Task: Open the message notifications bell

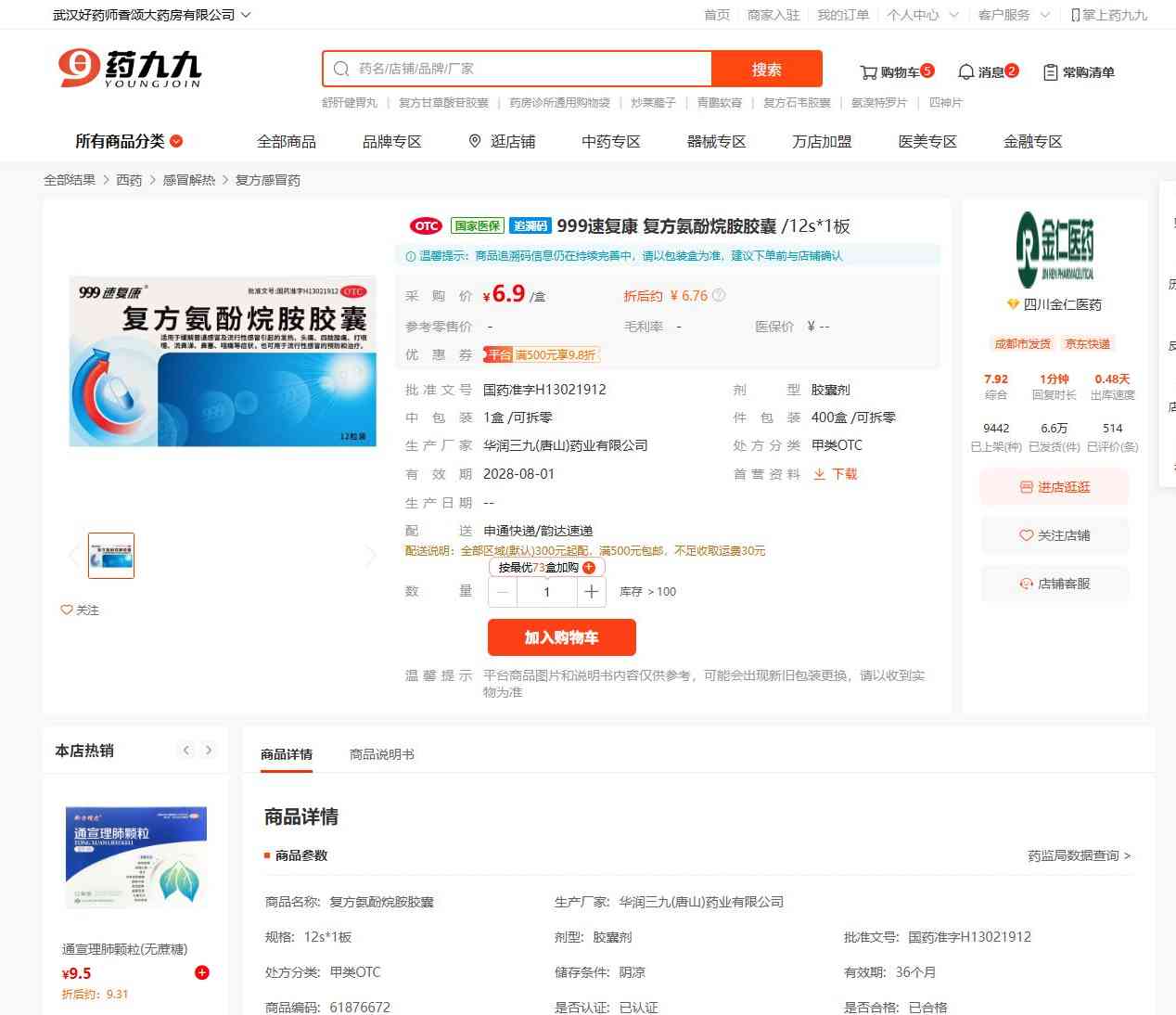Action: point(965,72)
